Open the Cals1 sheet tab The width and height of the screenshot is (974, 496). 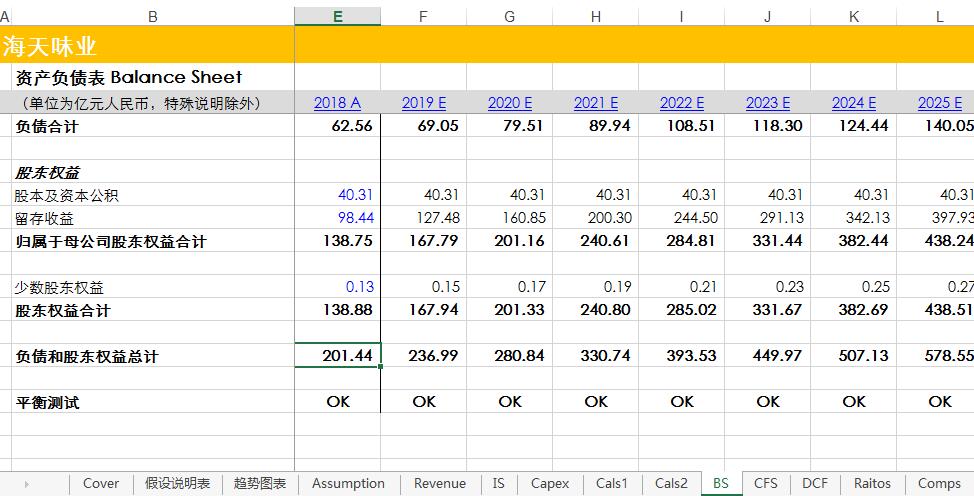(x=612, y=484)
